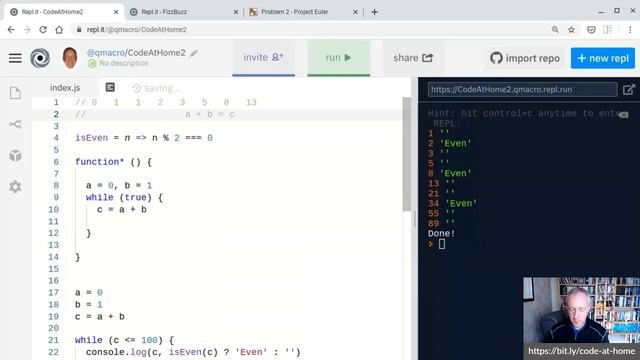Screen dimensions: 640x360
Task: Click the "34 'Even'" console line
Action: 452,203
